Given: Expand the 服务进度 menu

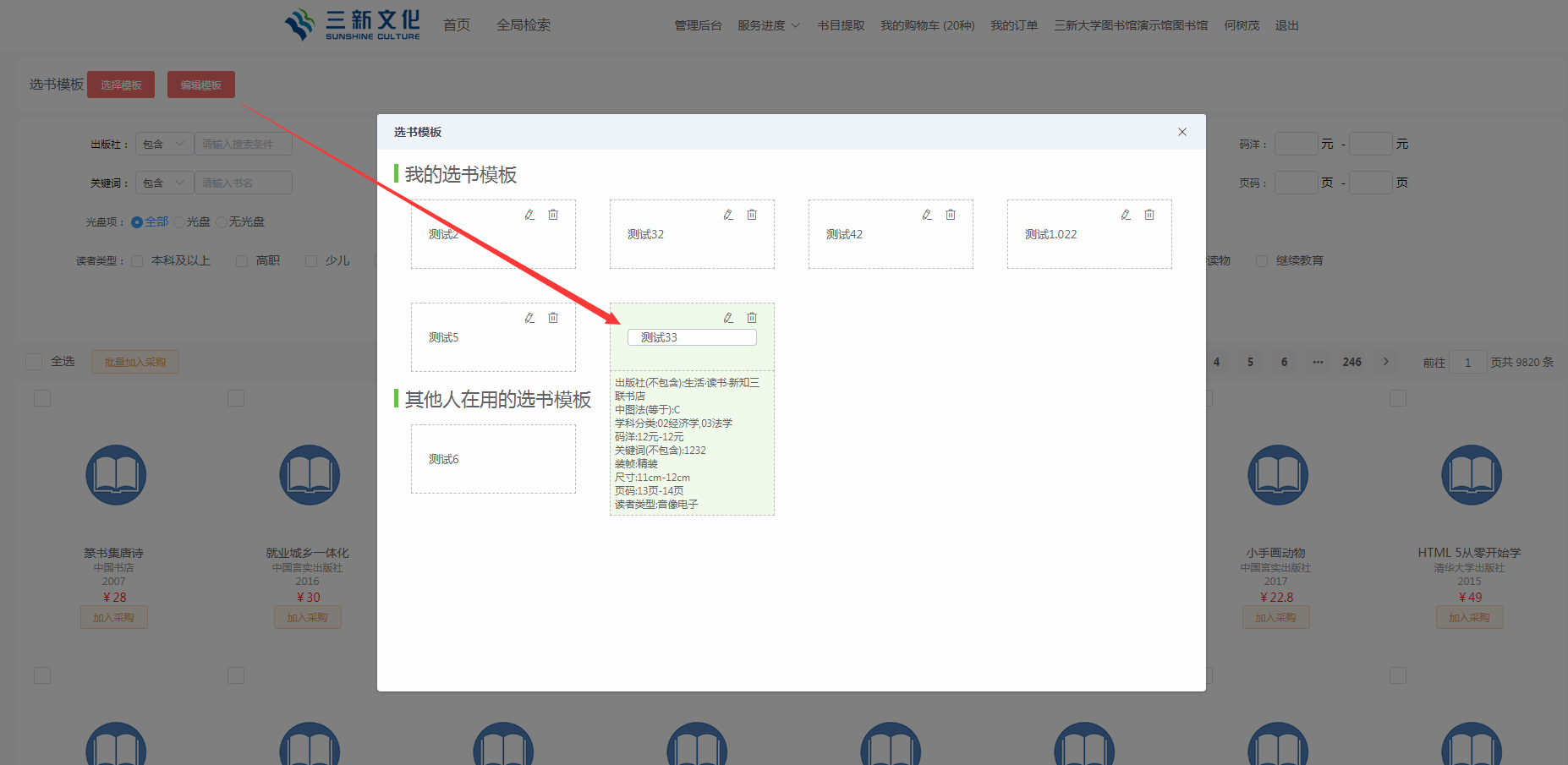Looking at the screenshot, I should [768, 26].
